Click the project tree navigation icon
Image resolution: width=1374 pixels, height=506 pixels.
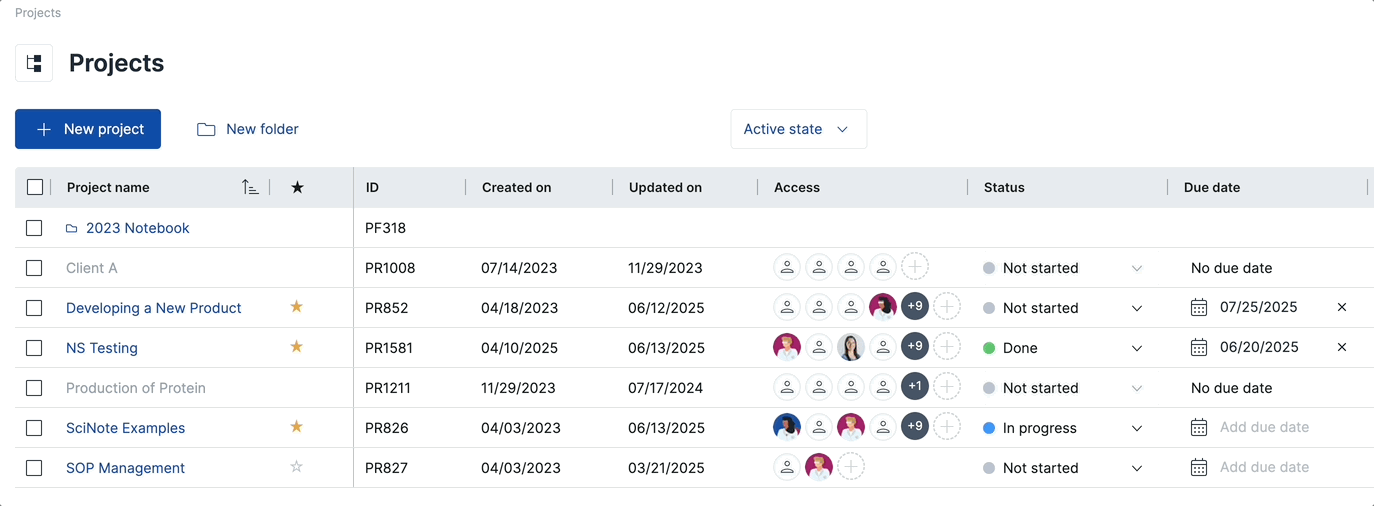[x=34, y=63]
